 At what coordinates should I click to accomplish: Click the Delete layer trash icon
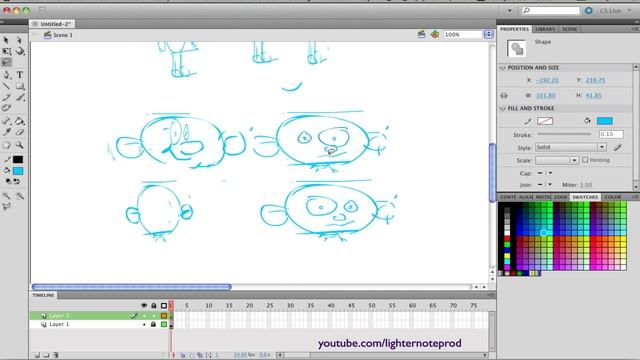(x=56, y=355)
